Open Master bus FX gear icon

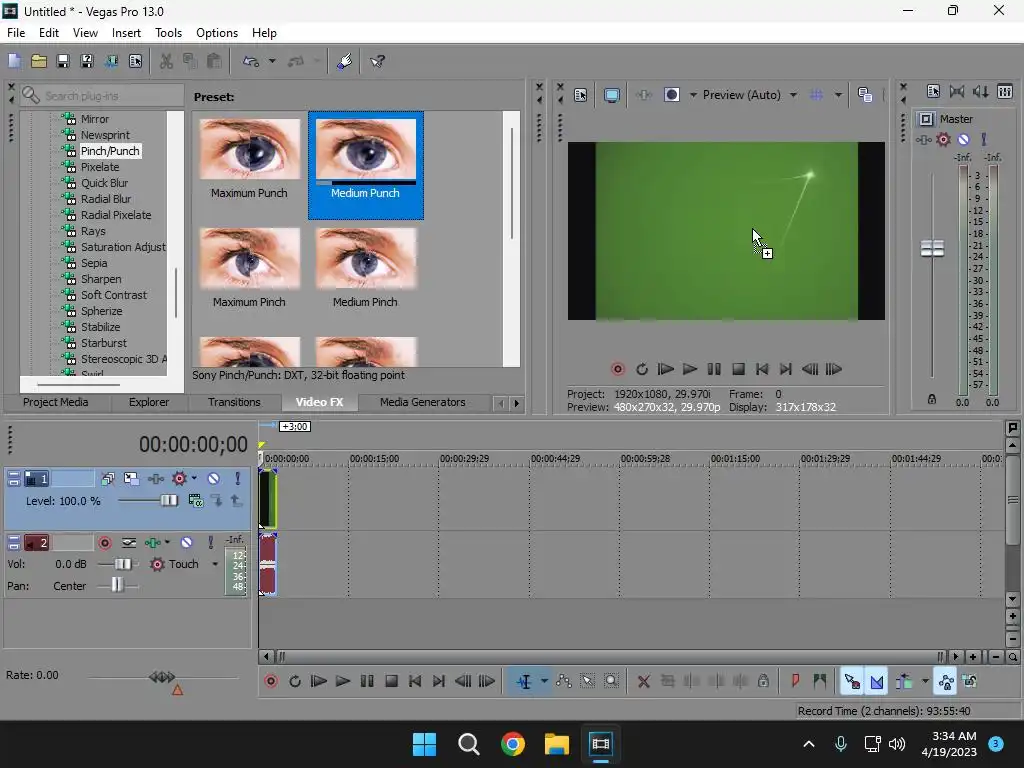click(943, 139)
